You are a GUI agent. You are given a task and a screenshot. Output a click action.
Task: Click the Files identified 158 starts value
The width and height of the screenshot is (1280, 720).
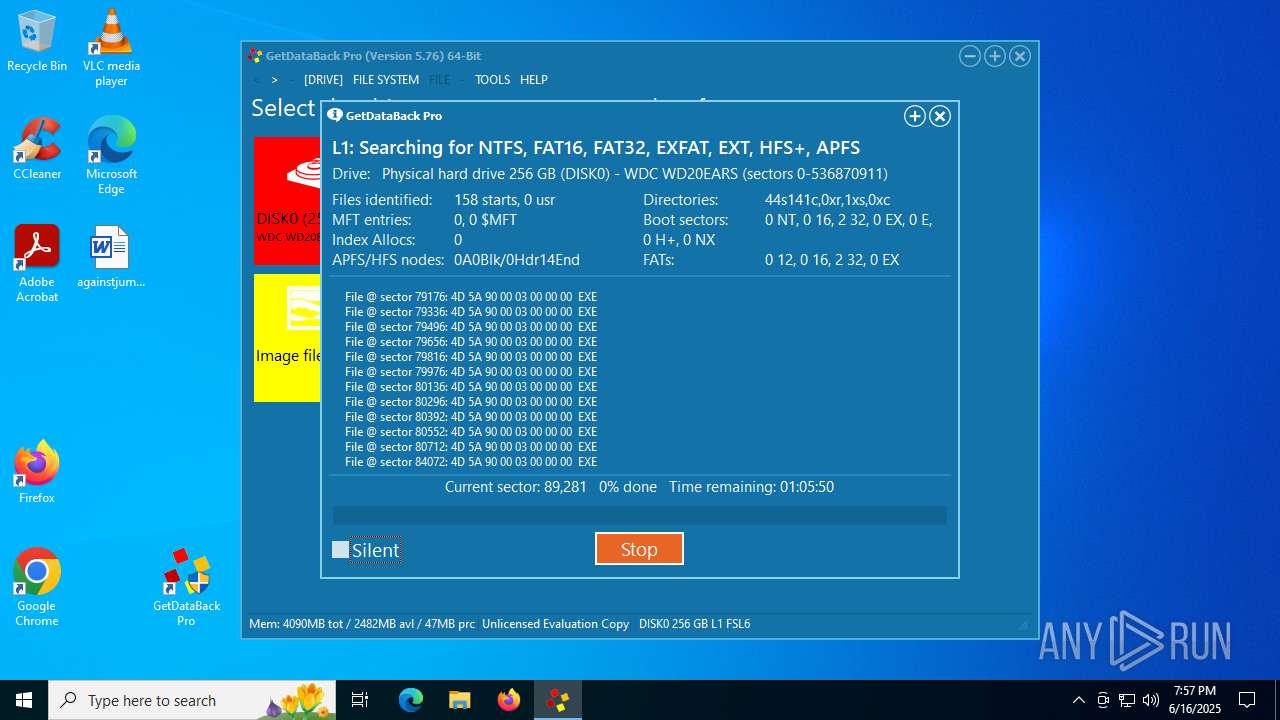[505, 200]
